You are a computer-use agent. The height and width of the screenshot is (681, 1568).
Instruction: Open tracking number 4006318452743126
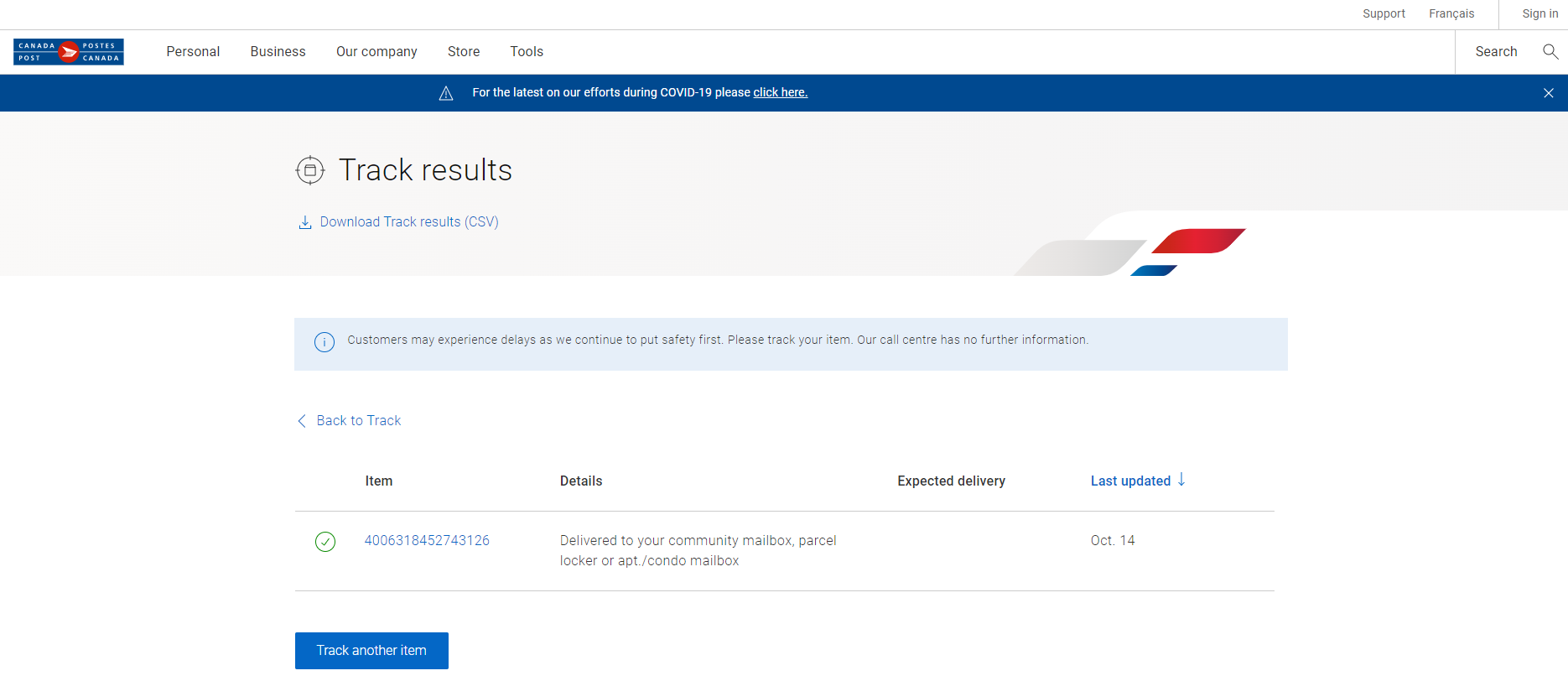pos(427,541)
